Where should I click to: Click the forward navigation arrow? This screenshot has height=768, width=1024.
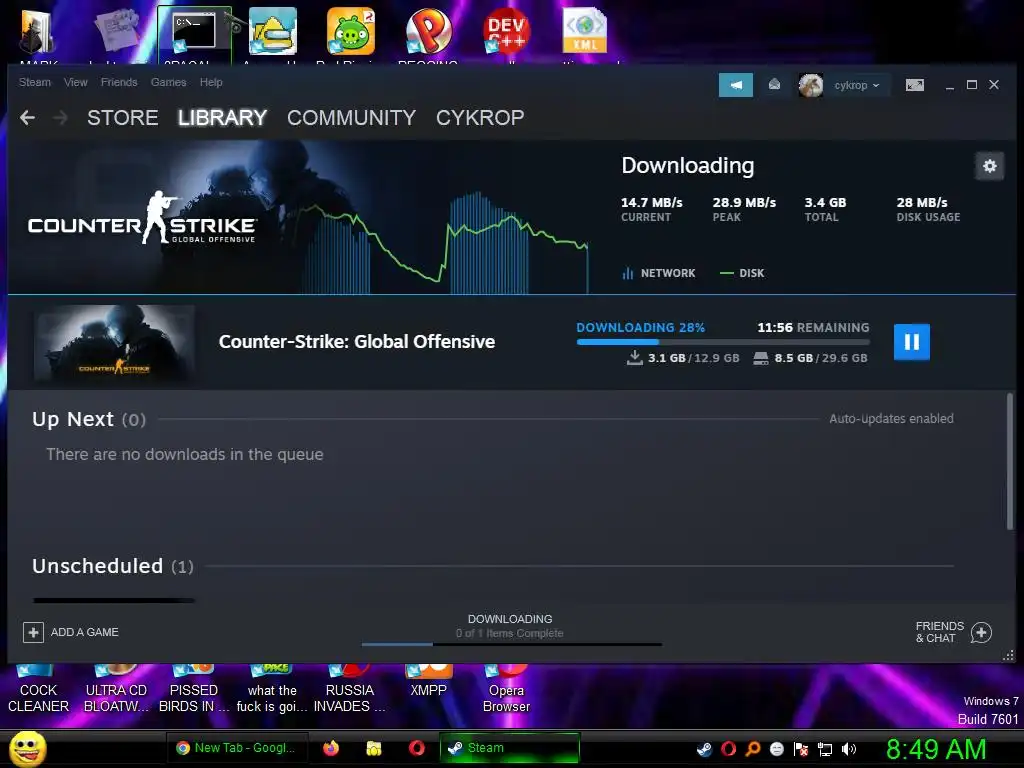click(60, 118)
